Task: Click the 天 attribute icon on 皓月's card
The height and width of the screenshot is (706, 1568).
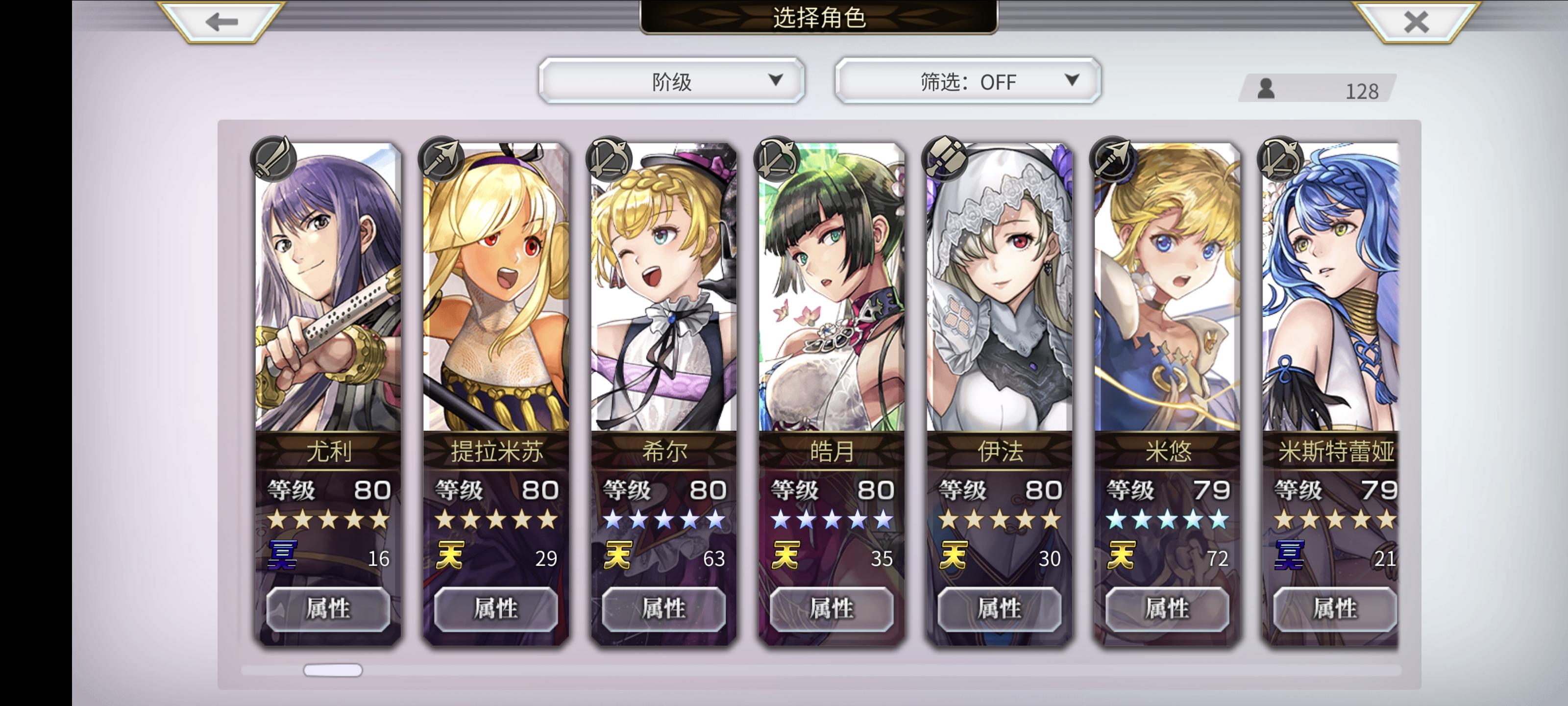Action: [x=785, y=555]
